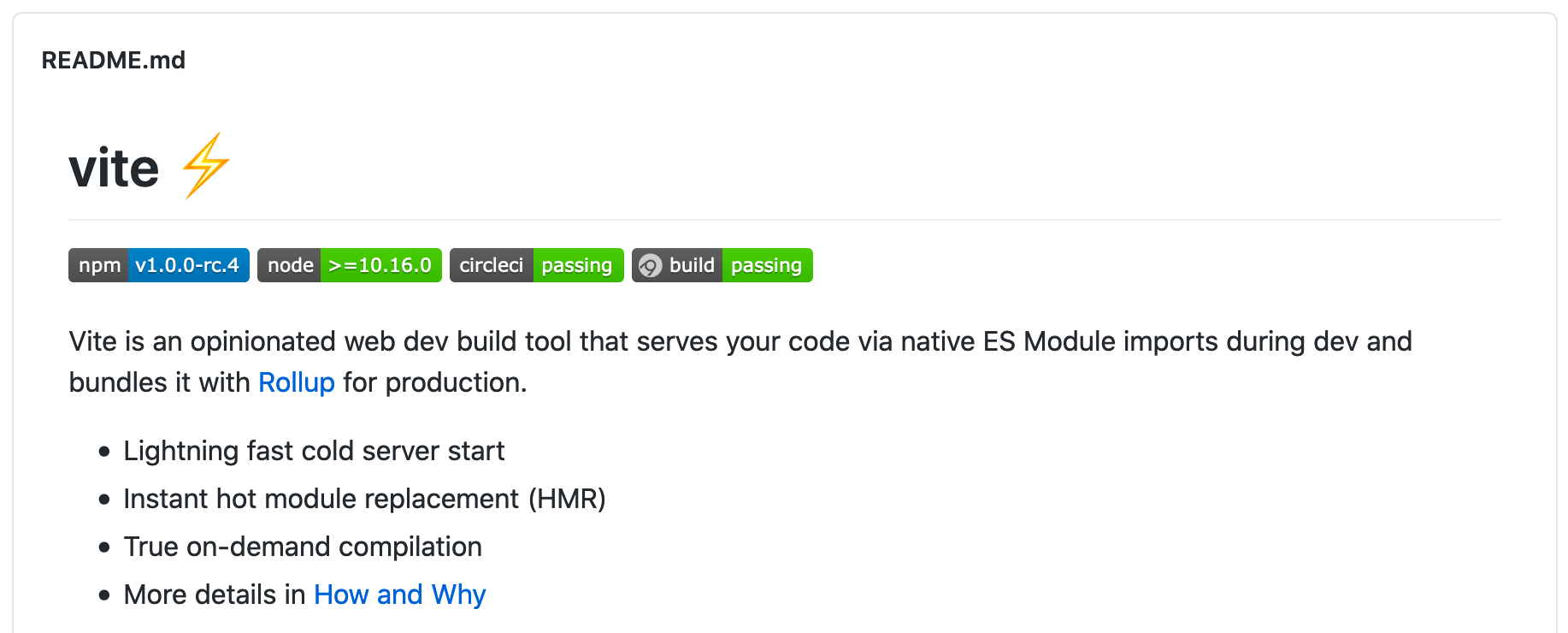This screenshot has width=1568, height=633.
Task: Open the How and Why link
Action: pyautogui.click(x=400, y=595)
